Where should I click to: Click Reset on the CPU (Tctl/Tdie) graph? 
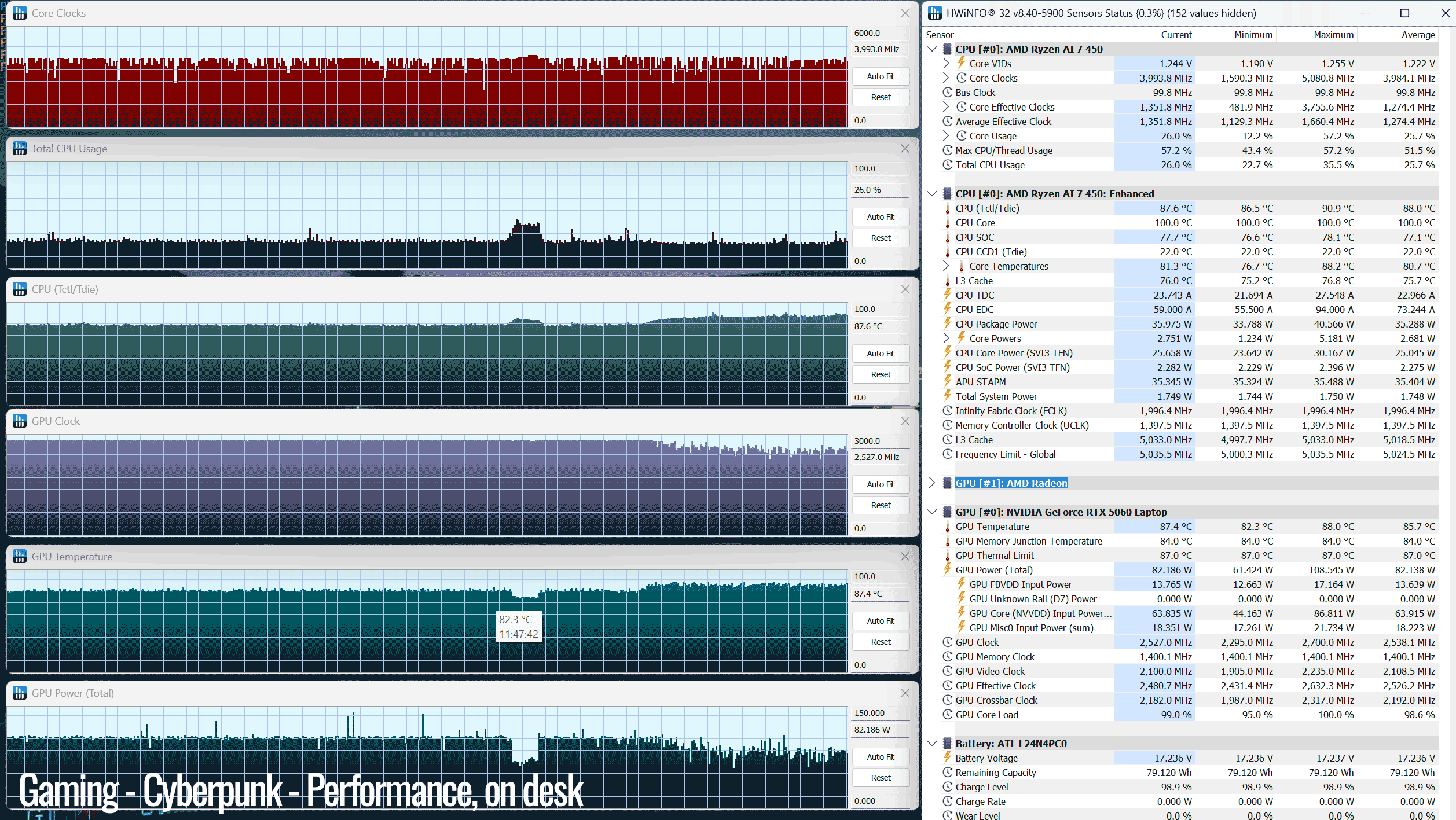coord(881,374)
